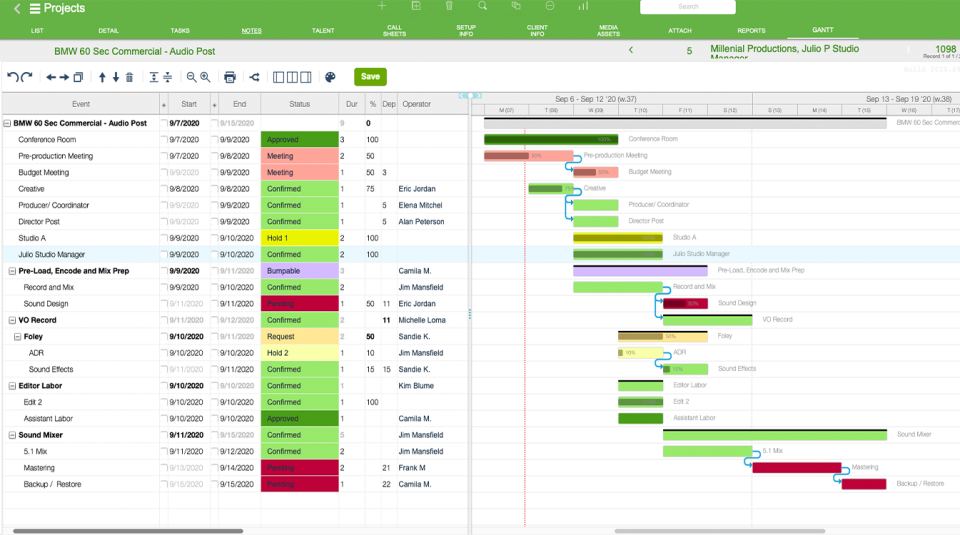Screen dimensions: 960x535
Task: Click the bar chart icon in header
Action: [583, 6]
